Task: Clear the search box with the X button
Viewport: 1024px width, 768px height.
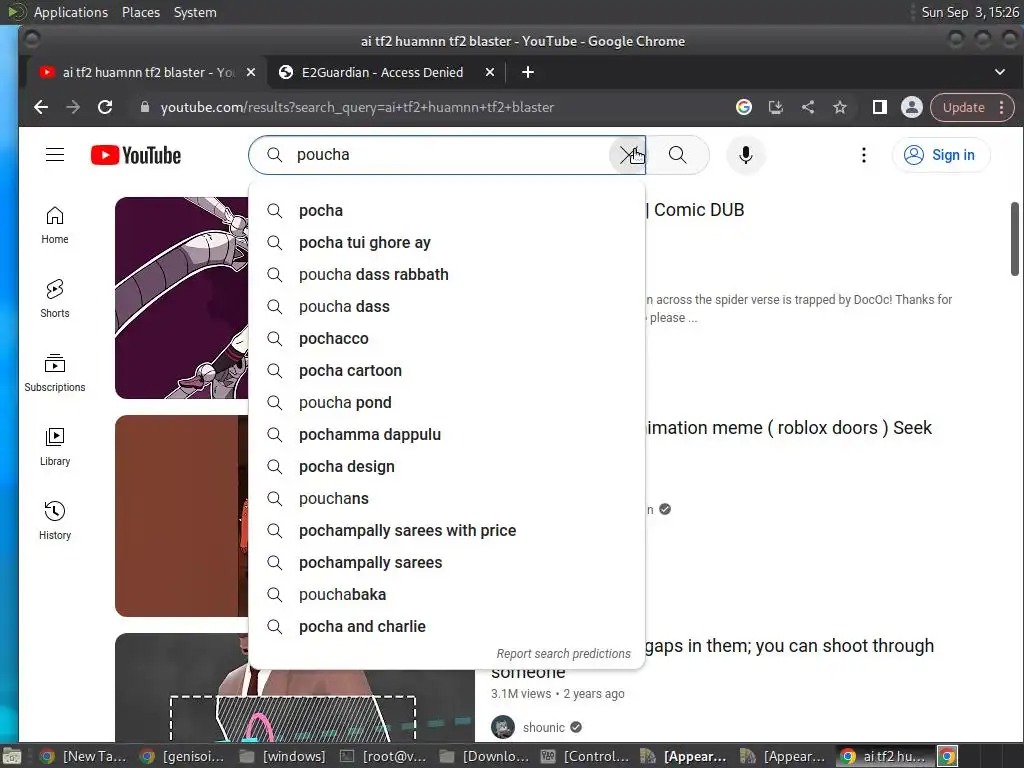Action: tap(627, 155)
